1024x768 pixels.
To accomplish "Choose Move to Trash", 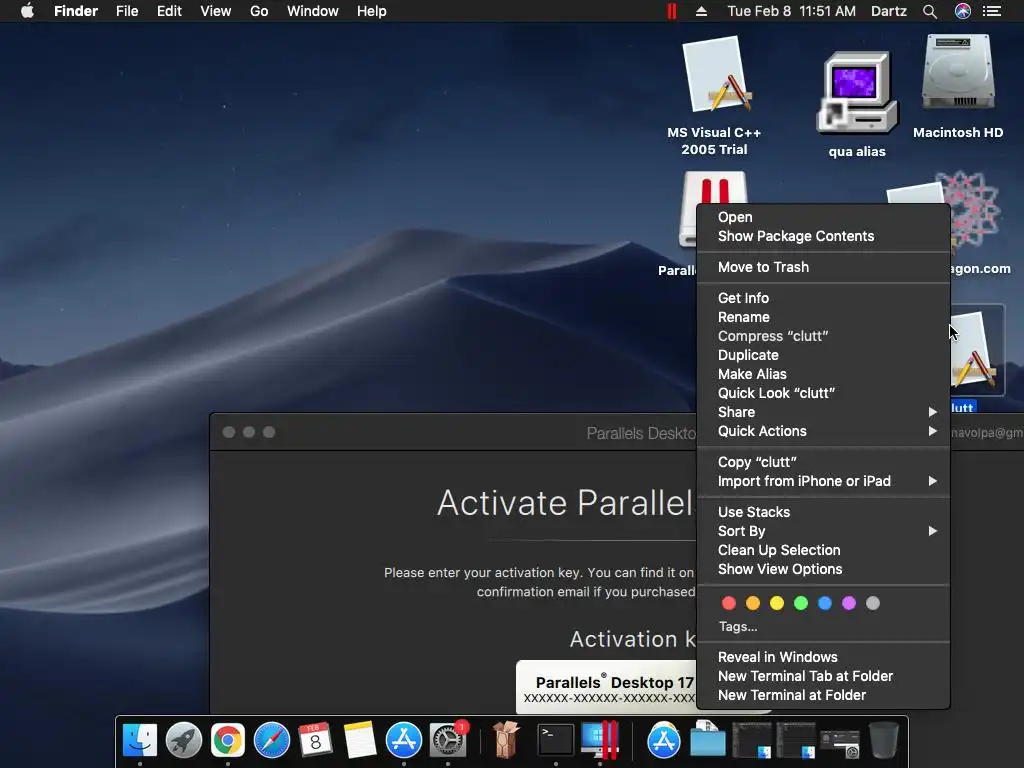I will pyautogui.click(x=824, y=267).
